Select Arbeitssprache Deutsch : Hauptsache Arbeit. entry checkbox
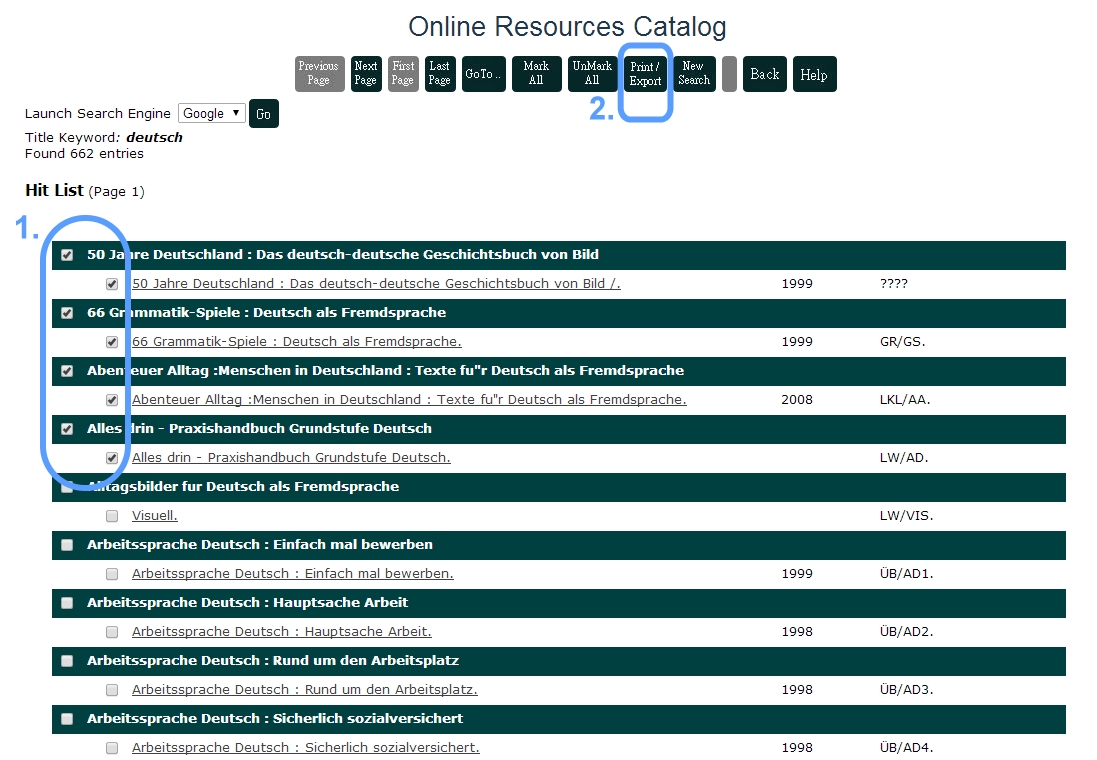This screenshot has width=1097, height=760. tap(112, 632)
